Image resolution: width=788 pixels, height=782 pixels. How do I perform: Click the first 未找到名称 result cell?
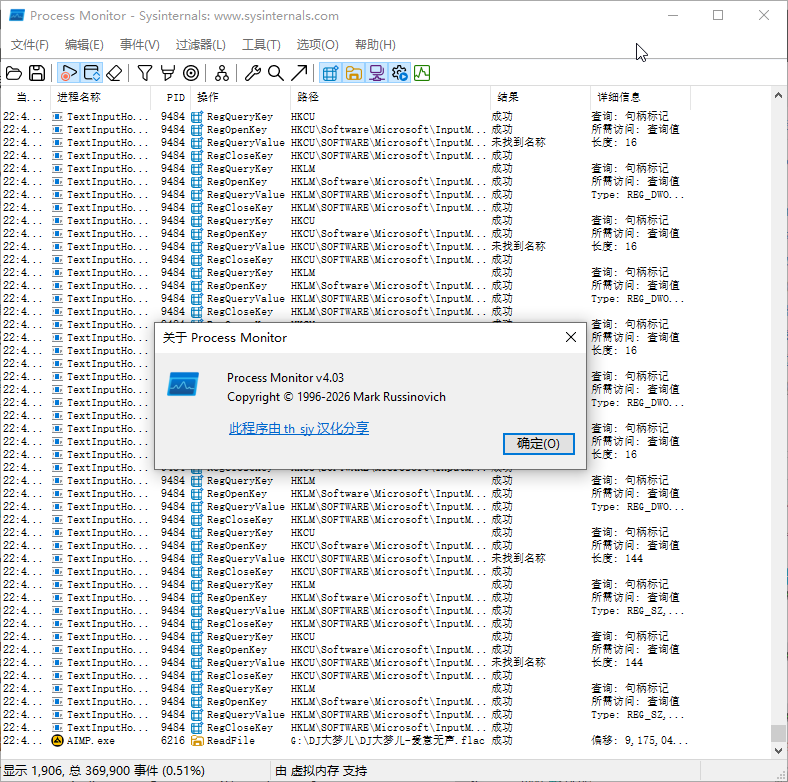pos(518,143)
